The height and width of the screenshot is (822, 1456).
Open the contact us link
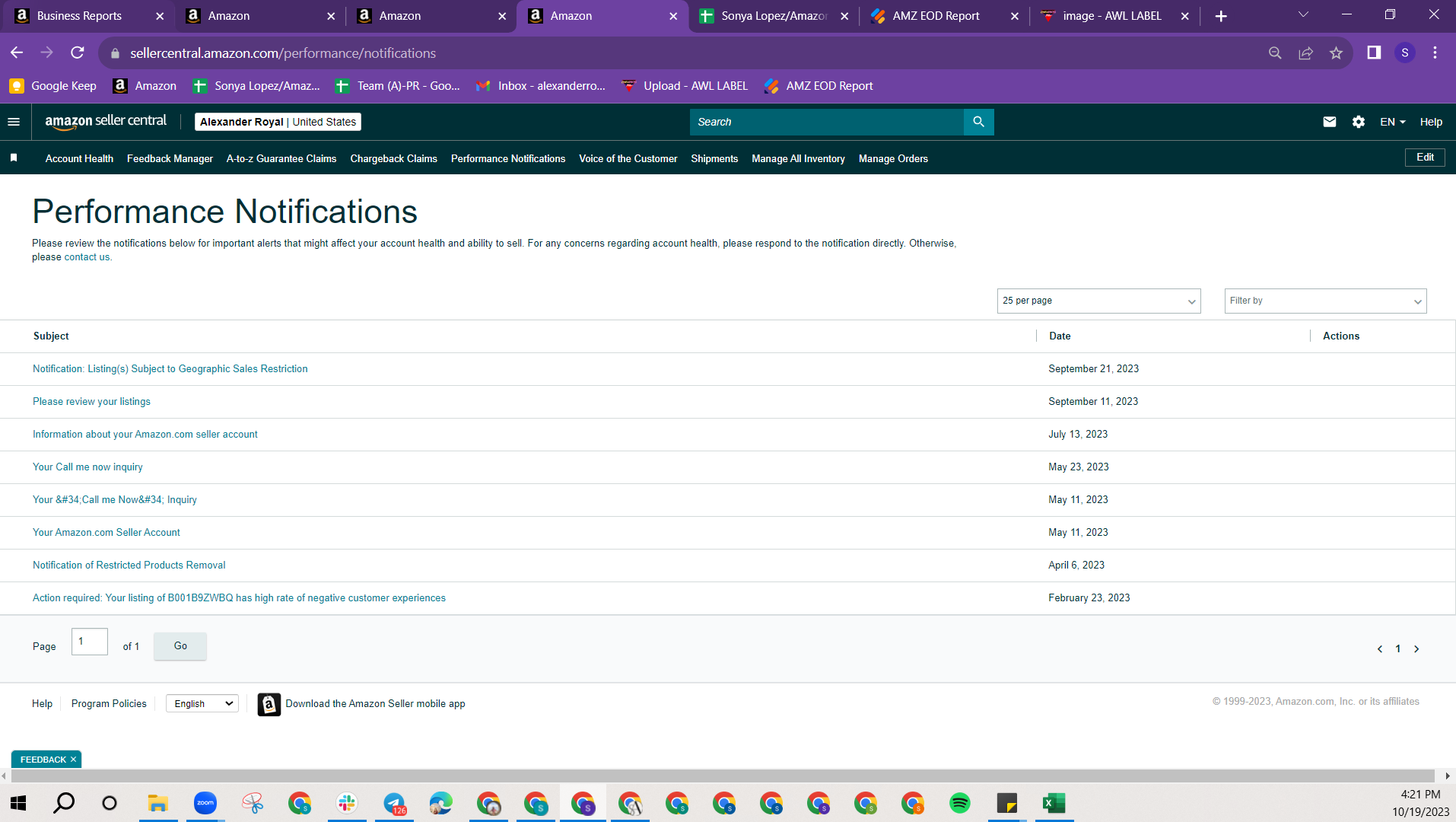87,257
